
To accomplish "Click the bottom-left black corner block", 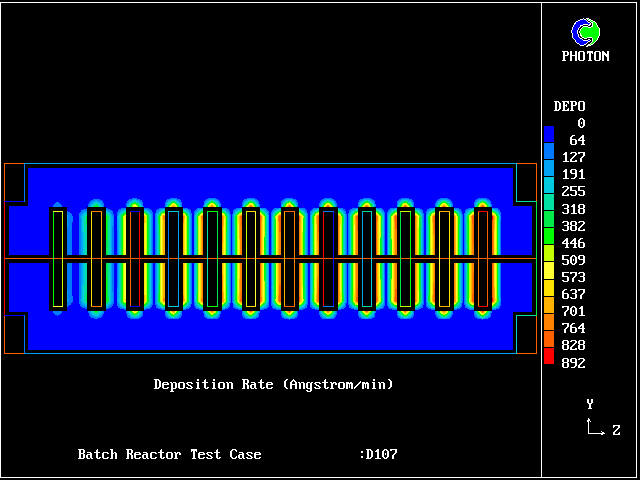I will click(15, 333).
